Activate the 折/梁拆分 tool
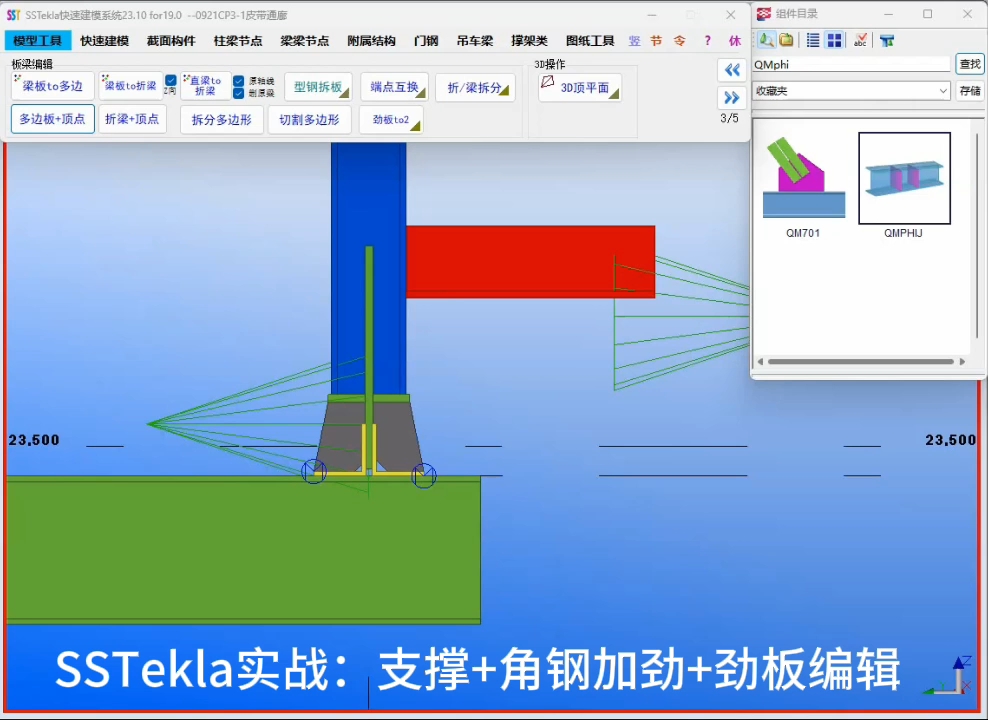Image resolution: width=988 pixels, height=720 pixels. click(477, 86)
